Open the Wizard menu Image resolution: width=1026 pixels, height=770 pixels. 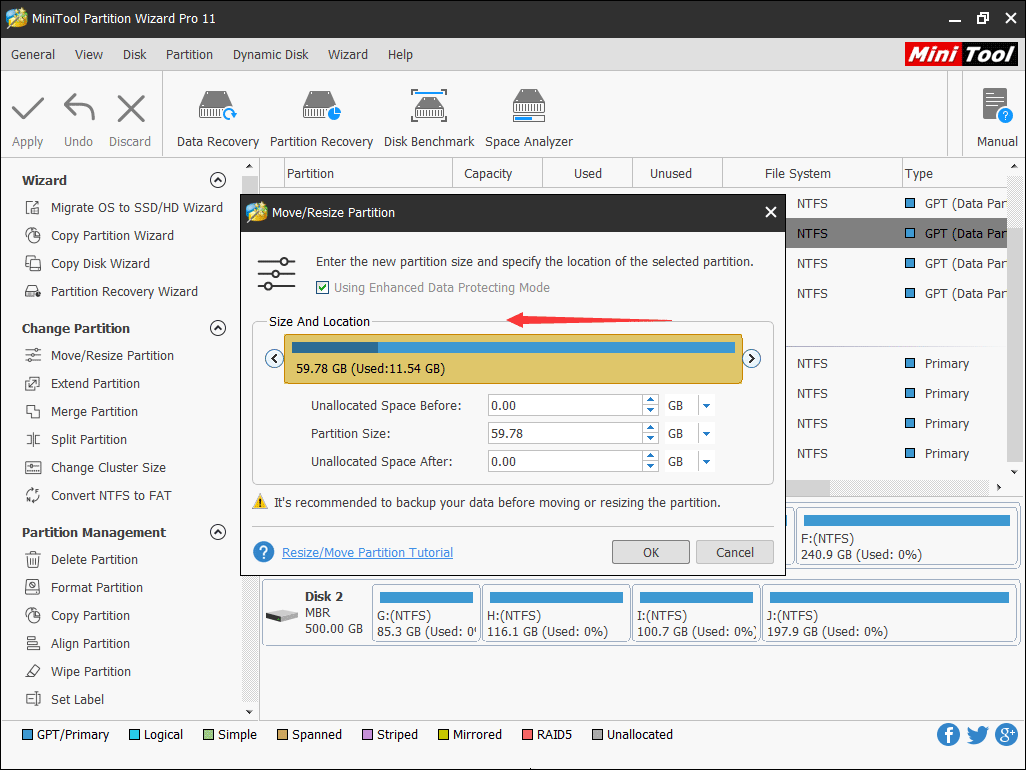(348, 55)
